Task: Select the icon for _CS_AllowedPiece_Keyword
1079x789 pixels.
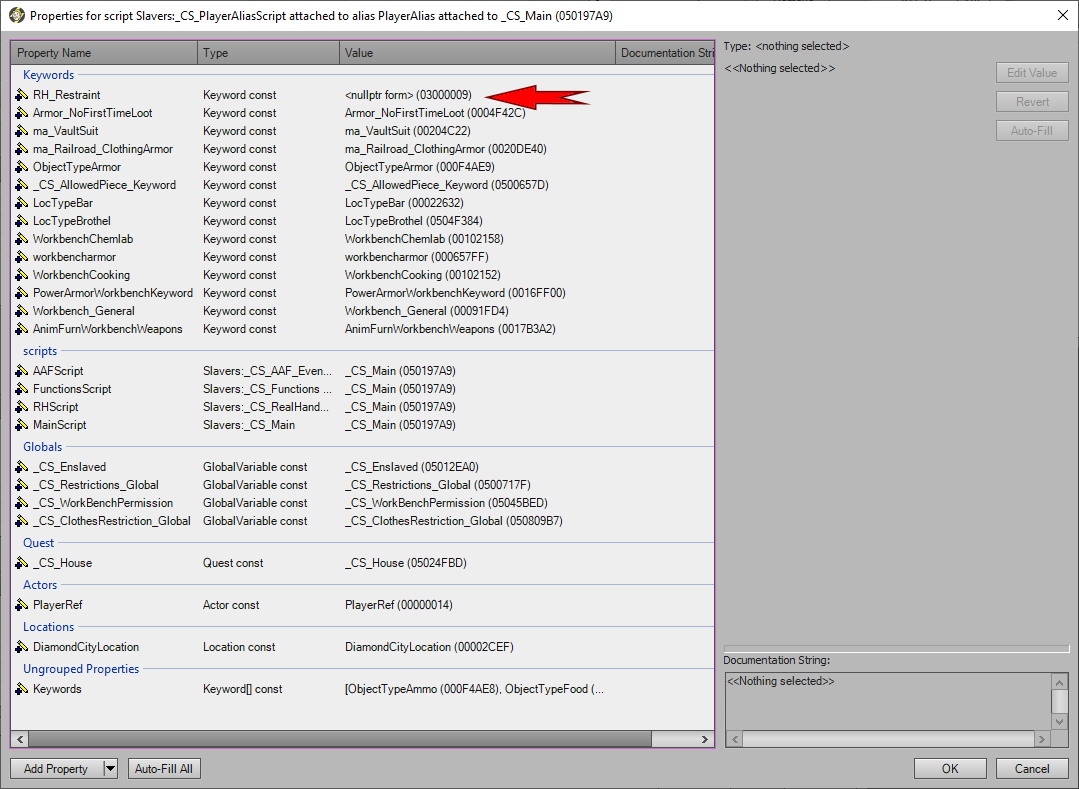Action: (x=21, y=184)
